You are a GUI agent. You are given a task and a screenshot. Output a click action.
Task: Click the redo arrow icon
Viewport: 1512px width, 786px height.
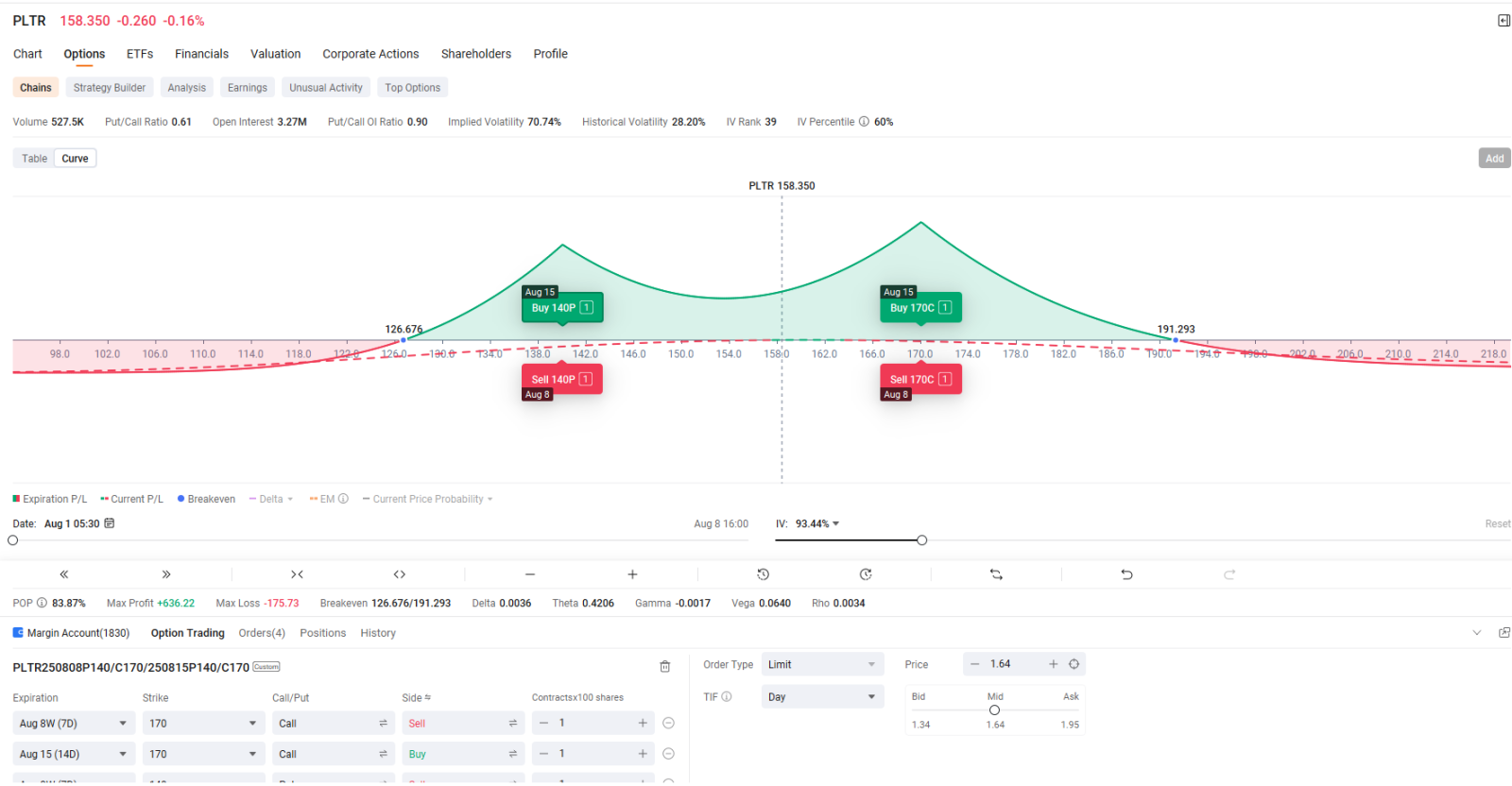tap(1229, 574)
